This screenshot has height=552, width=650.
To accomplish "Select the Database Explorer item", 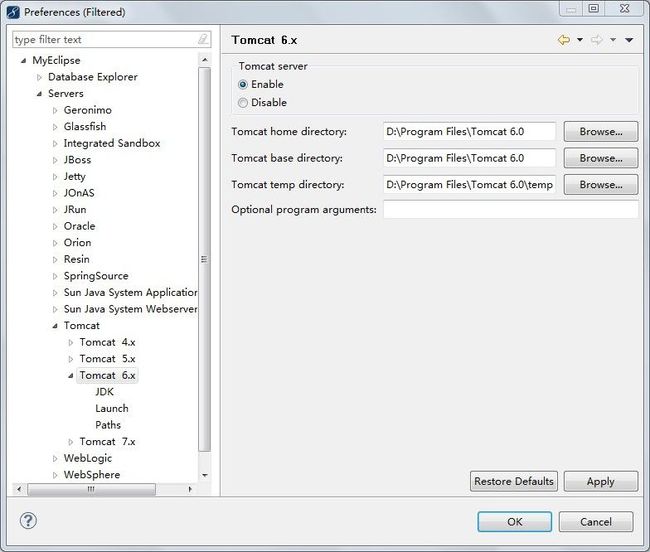I will coord(93,77).
